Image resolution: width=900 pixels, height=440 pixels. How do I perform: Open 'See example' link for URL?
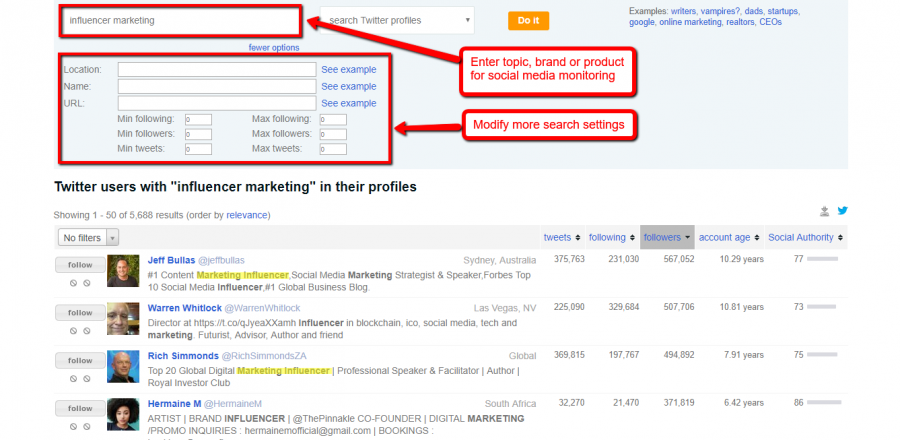tap(349, 103)
